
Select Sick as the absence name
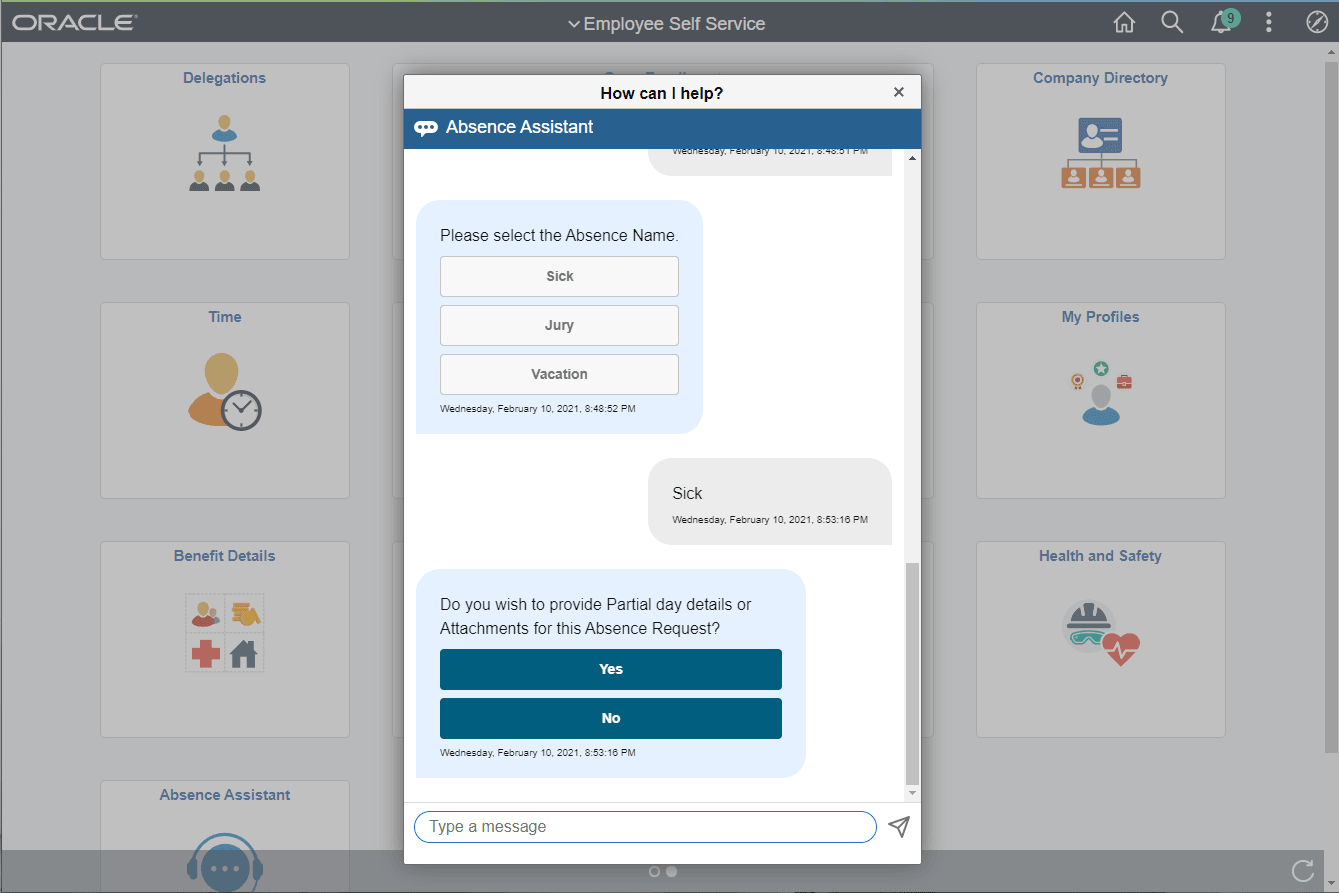click(x=559, y=276)
